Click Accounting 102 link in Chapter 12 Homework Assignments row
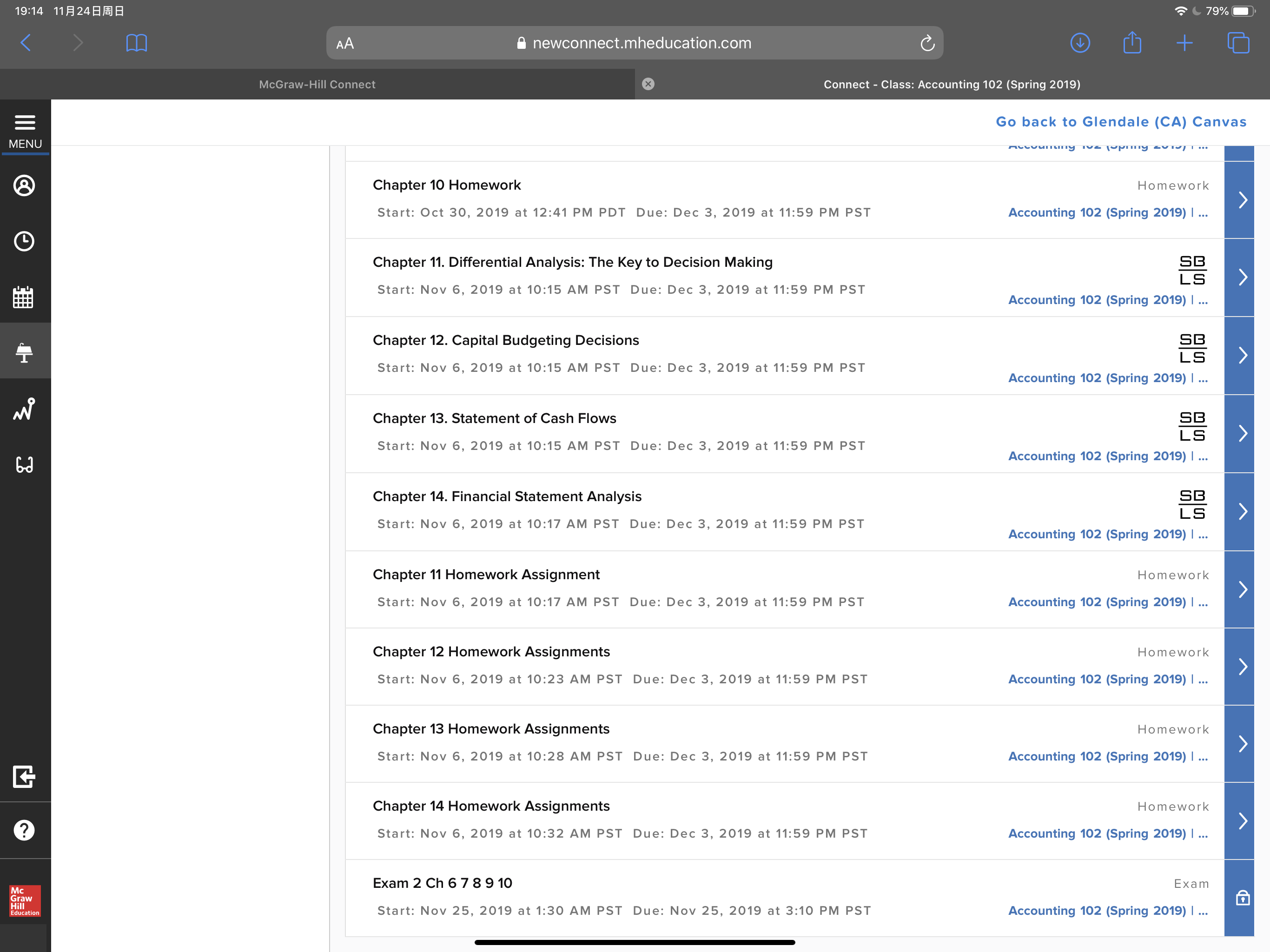 1108,679
